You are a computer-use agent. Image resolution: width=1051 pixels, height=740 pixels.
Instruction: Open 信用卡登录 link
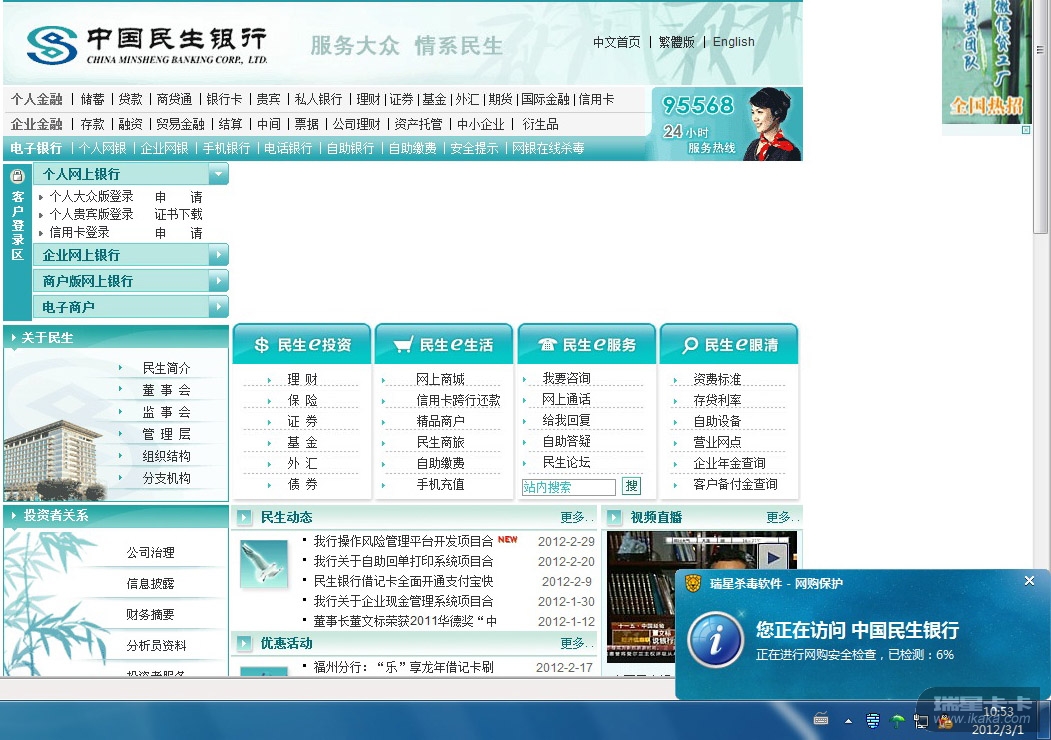[x=79, y=233]
